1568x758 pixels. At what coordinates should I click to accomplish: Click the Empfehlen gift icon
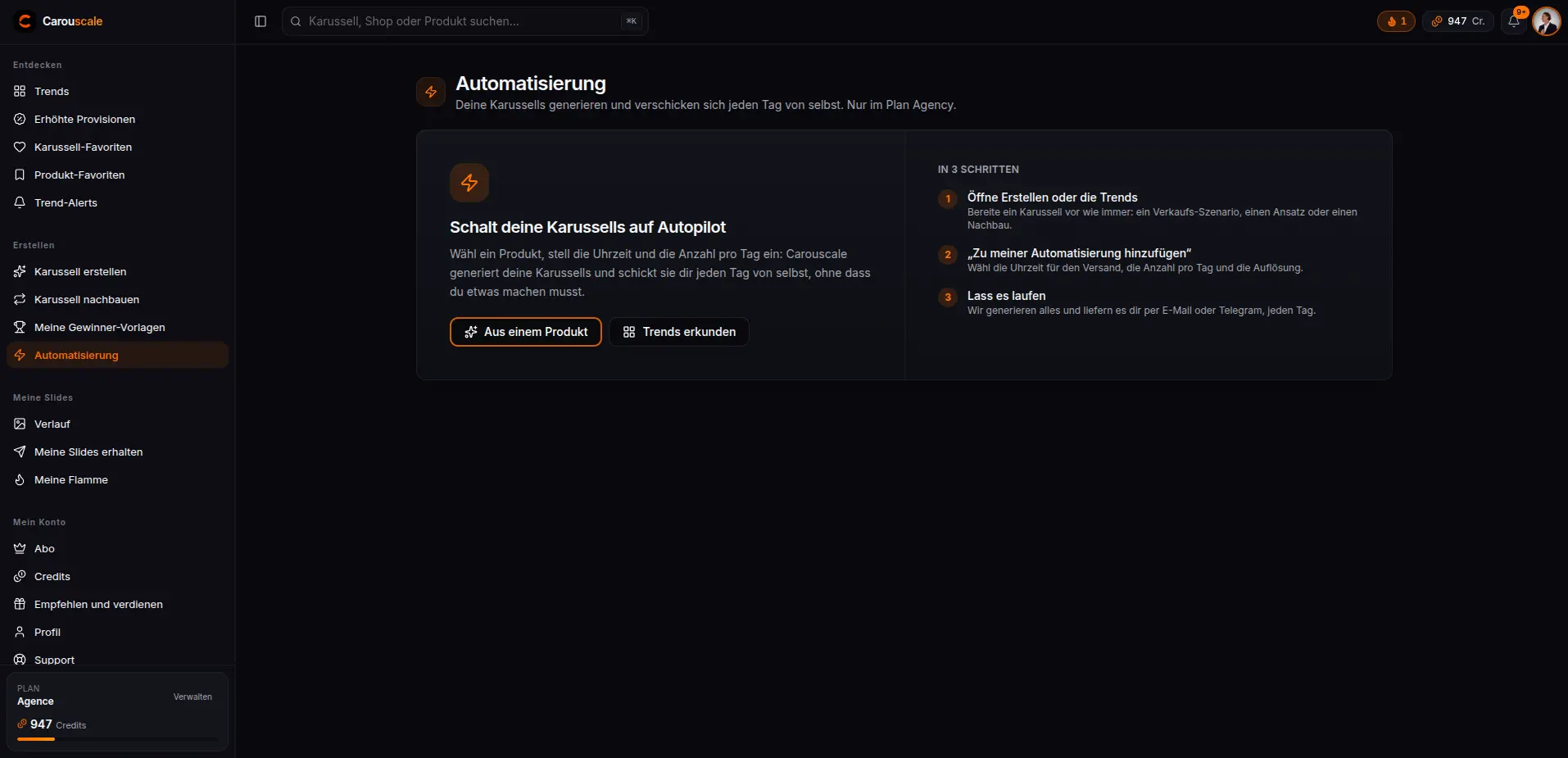20,604
